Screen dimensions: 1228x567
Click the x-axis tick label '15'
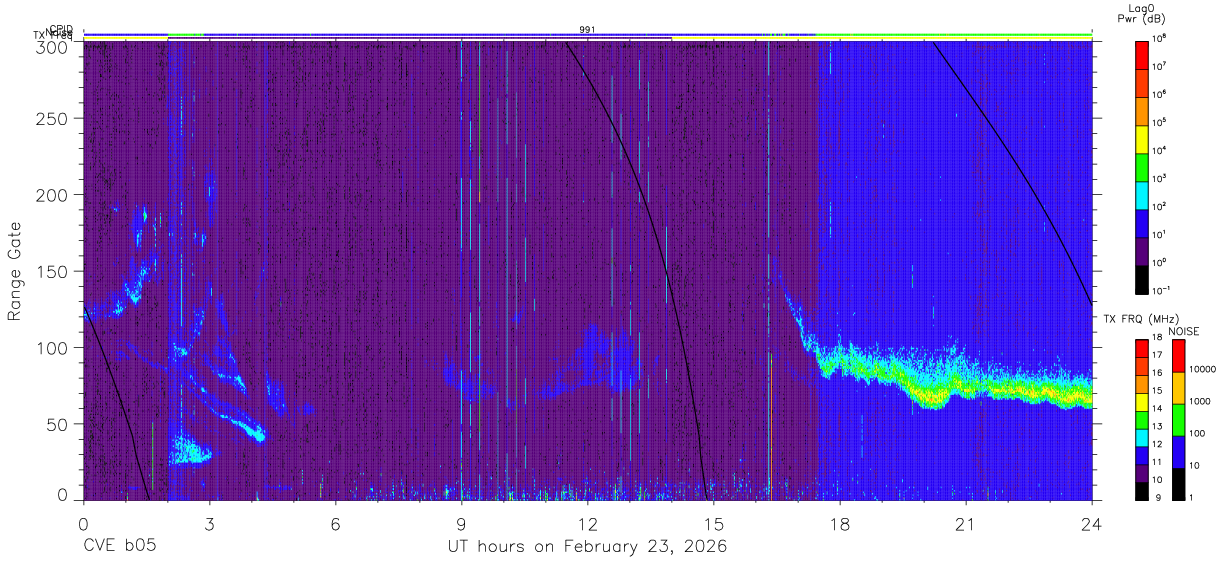[713, 523]
